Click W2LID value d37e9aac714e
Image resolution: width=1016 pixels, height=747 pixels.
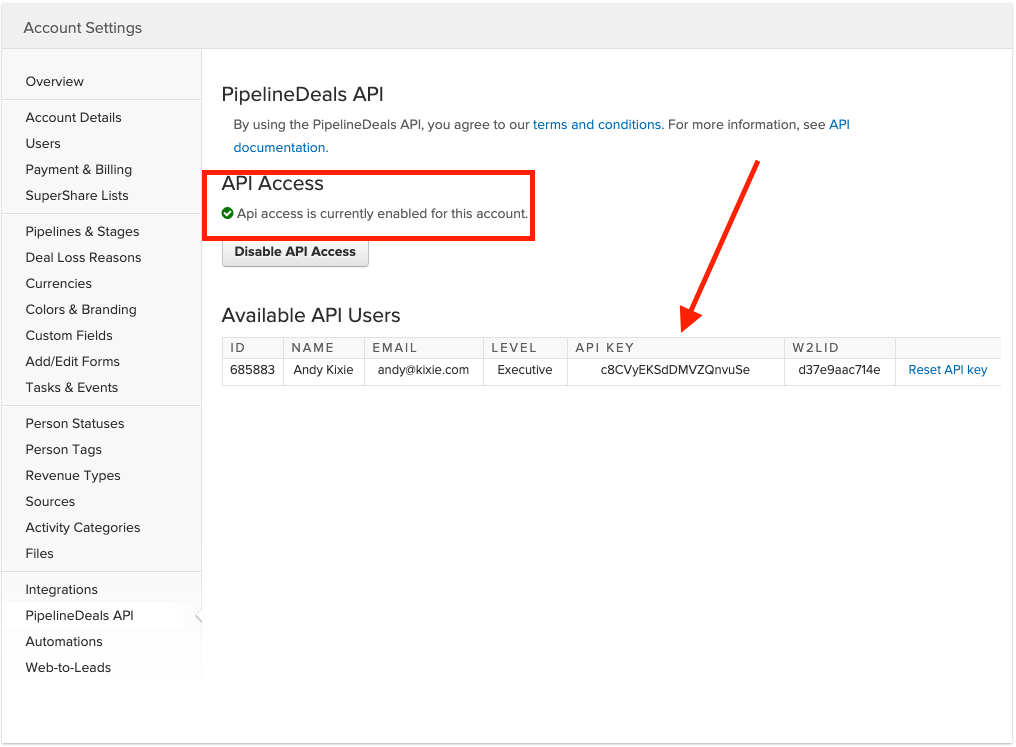pos(839,370)
